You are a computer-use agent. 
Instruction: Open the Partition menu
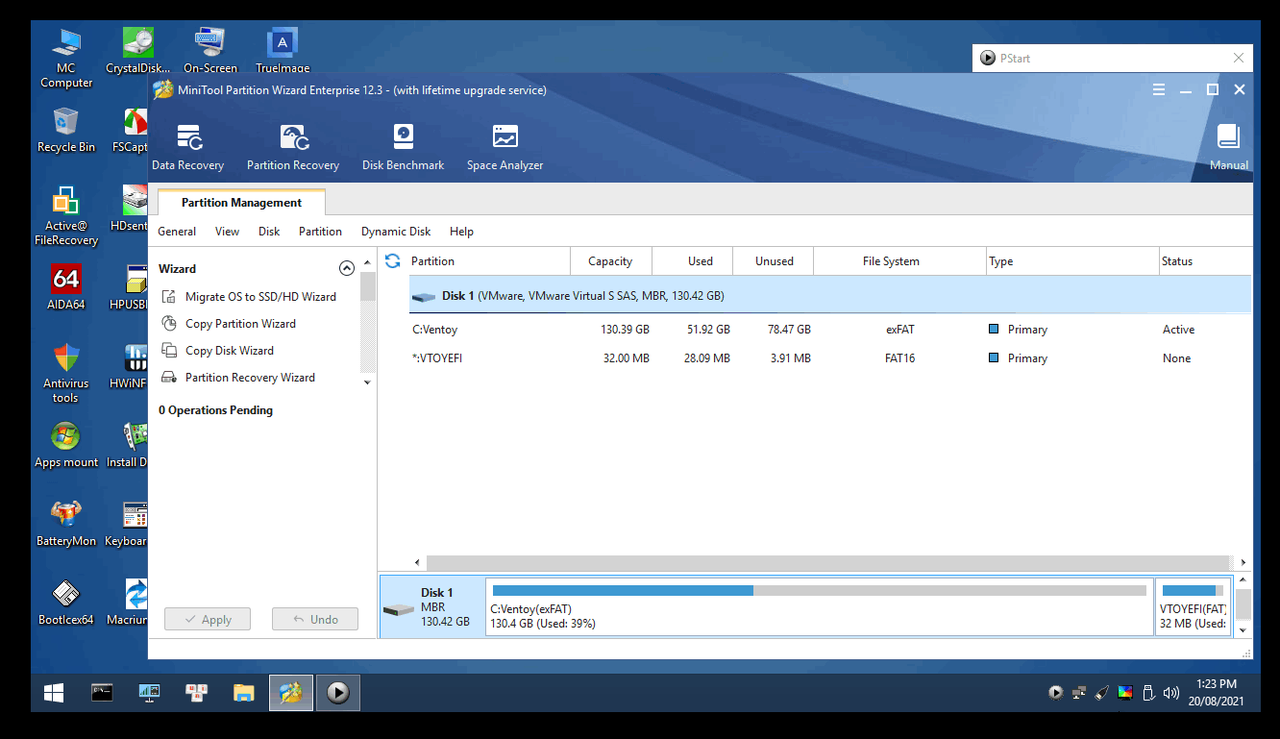coord(320,232)
